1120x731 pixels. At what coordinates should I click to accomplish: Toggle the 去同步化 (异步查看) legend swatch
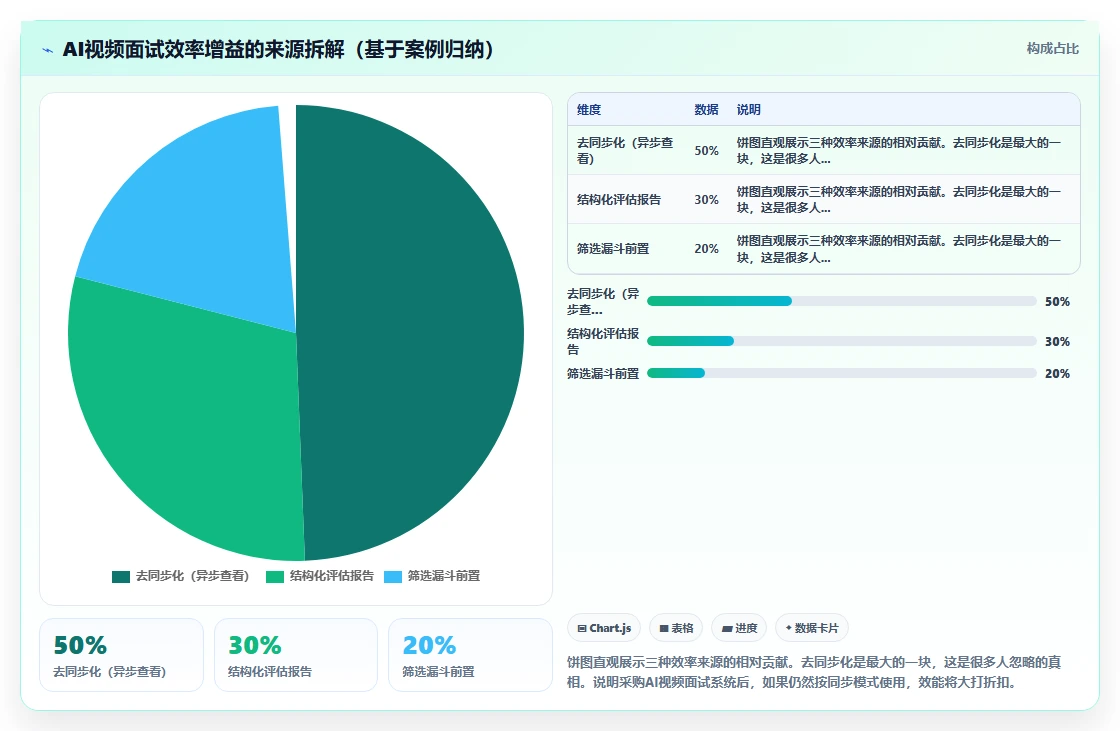pyautogui.click(x=121, y=577)
